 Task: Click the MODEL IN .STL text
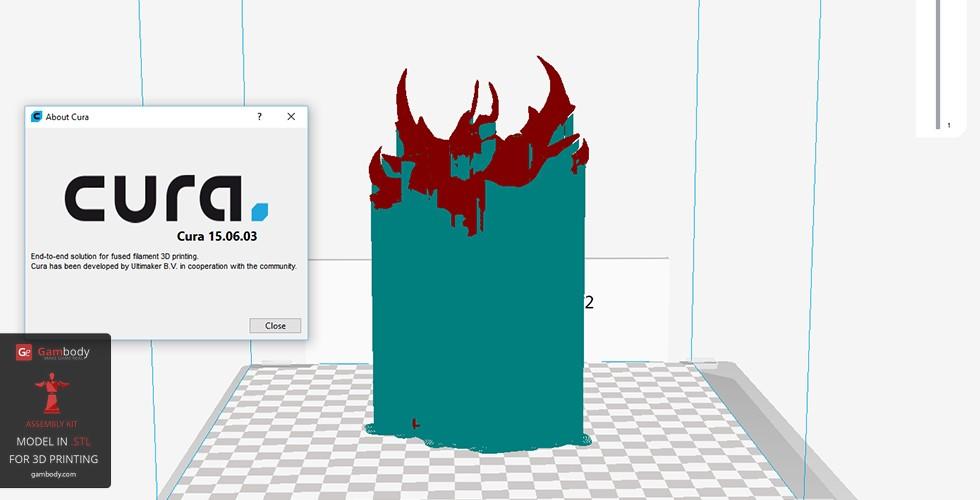point(53,441)
